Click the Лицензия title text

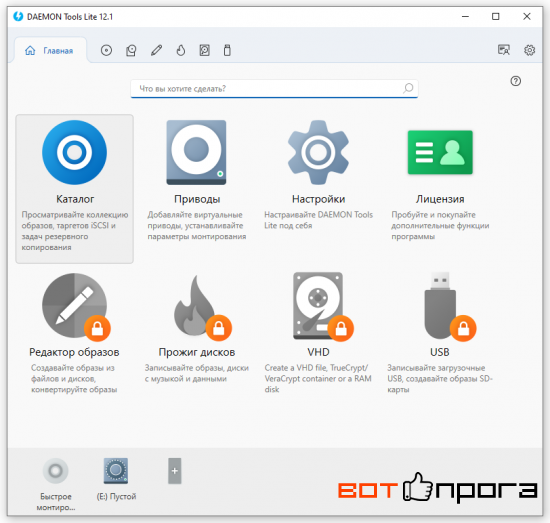(440, 199)
